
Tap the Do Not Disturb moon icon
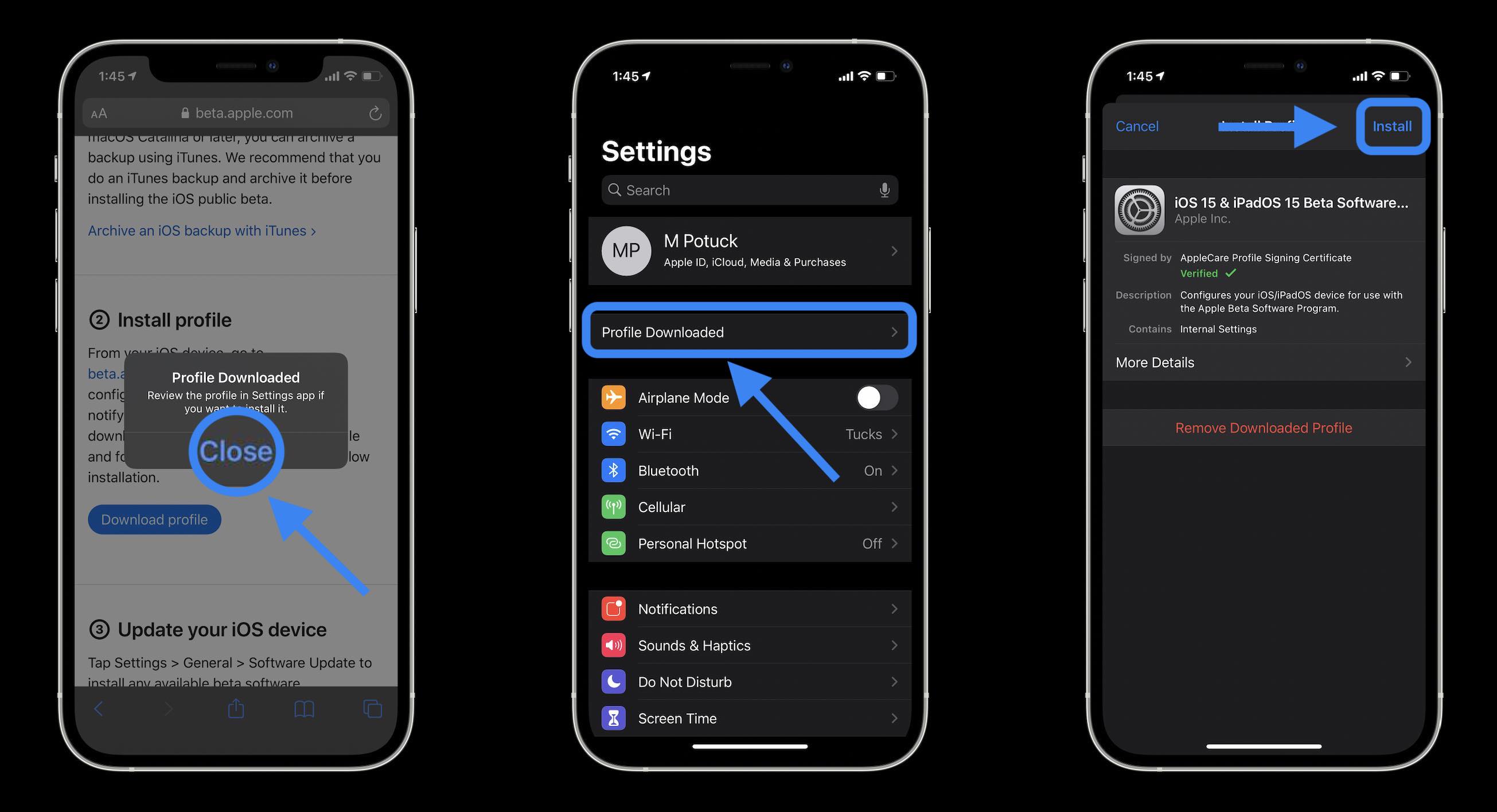[613, 681]
